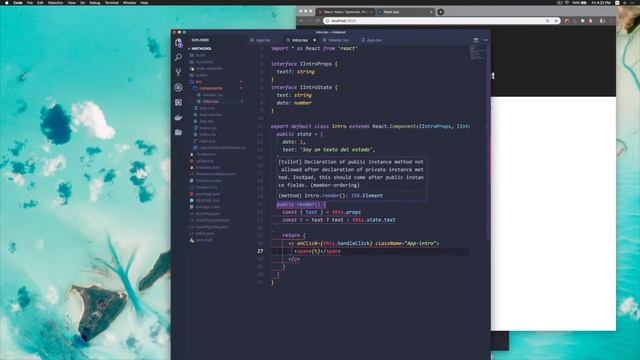Click the tslint member-ordering hover message

pos(351,173)
